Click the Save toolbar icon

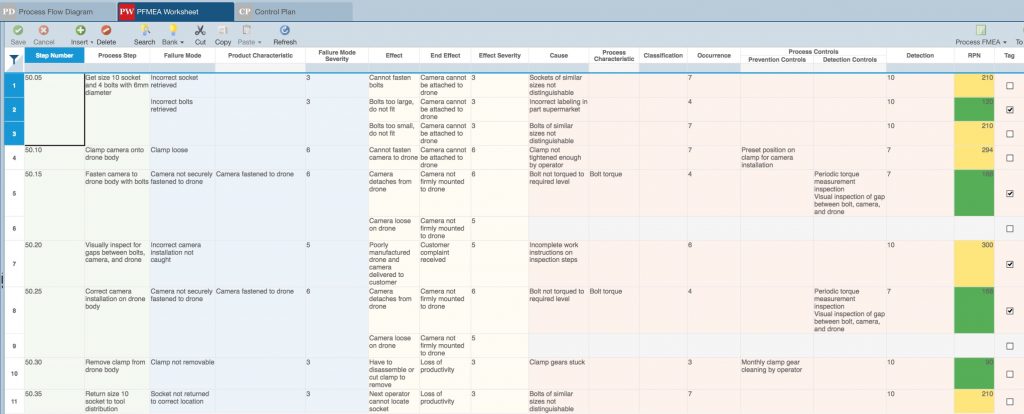[17, 31]
